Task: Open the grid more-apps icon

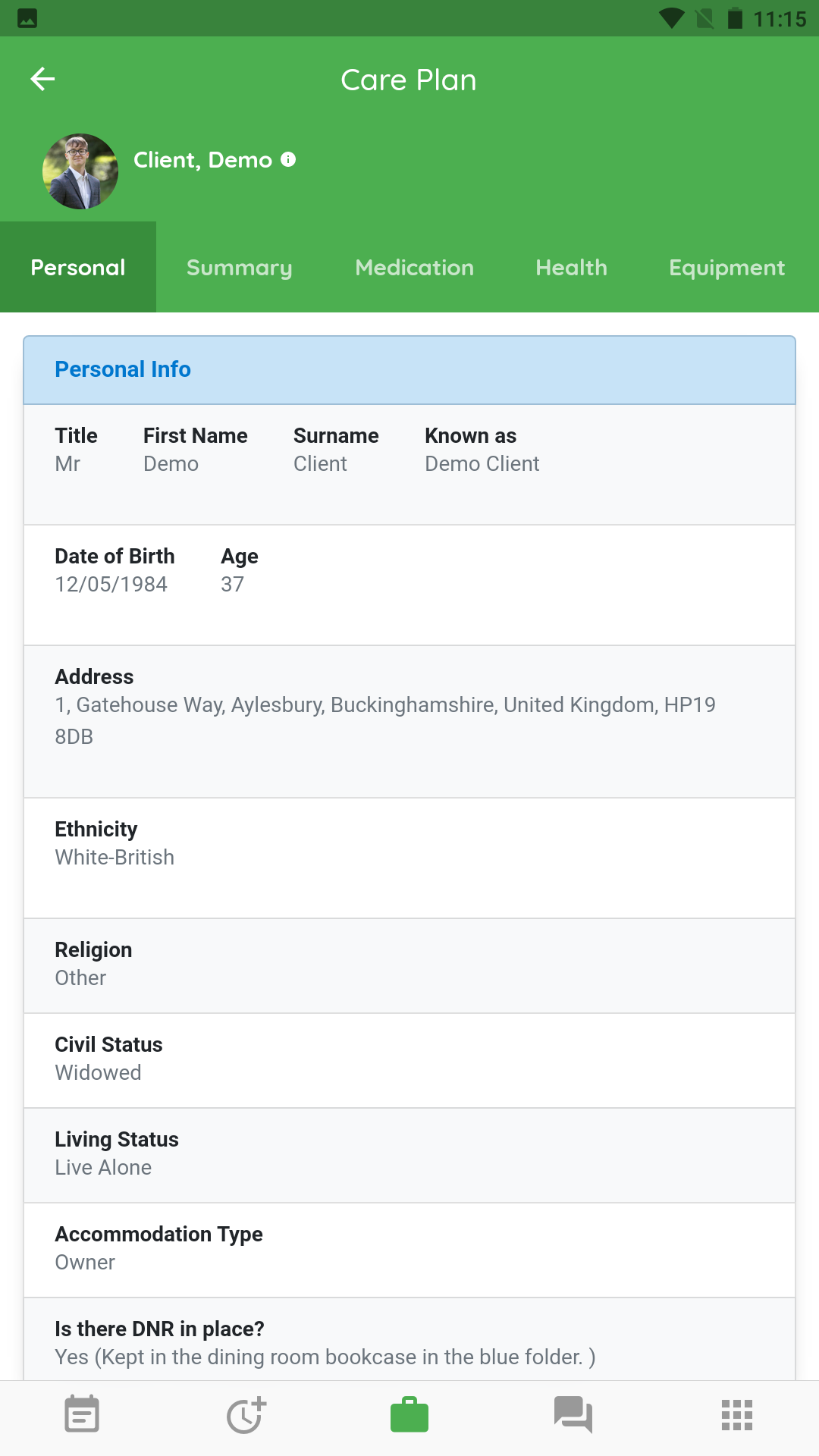Action: click(737, 1415)
